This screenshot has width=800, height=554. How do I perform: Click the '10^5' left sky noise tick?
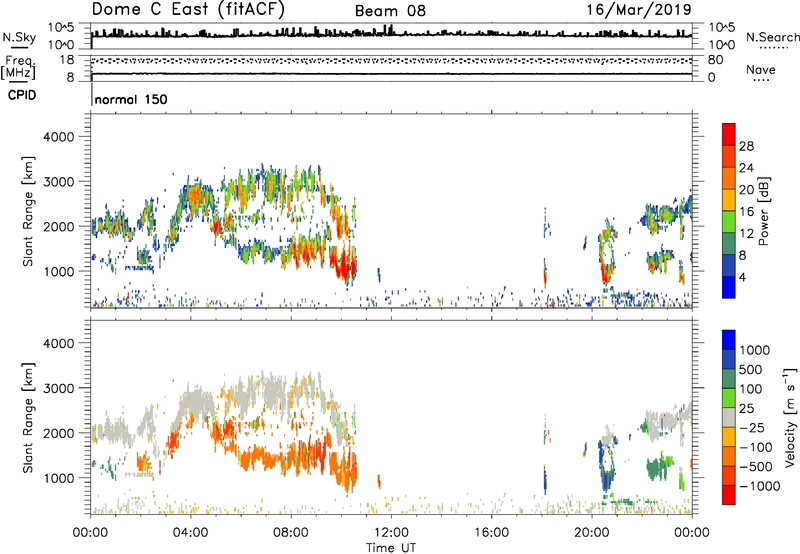(61, 27)
